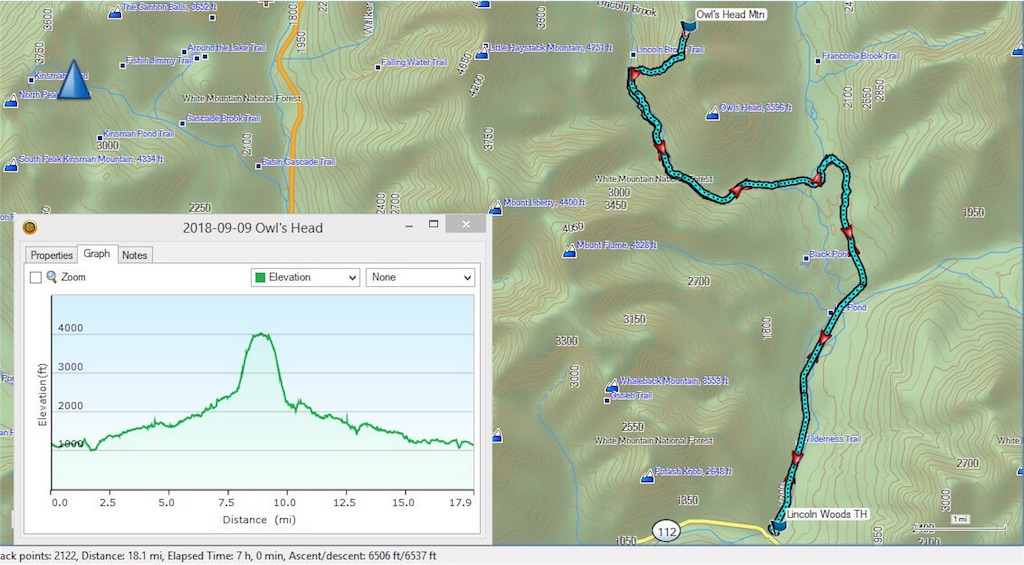
Task: Click the Lincoln Woods TH waypoint label
Action: pos(827,514)
